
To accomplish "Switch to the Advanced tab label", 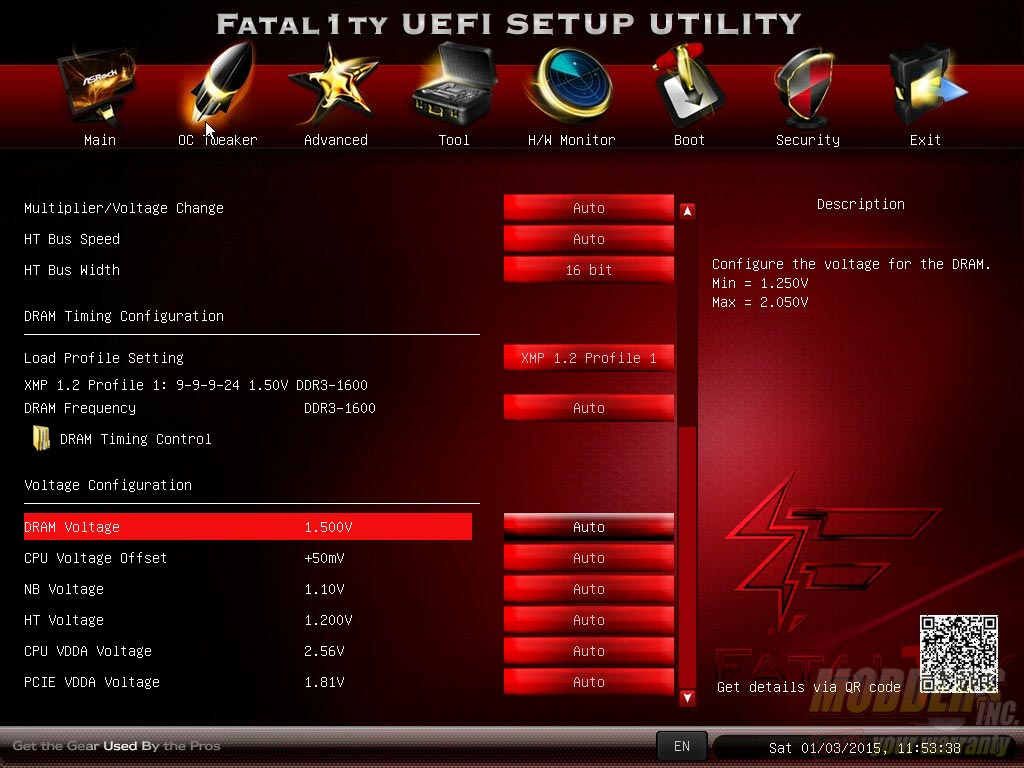I will 336,140.
